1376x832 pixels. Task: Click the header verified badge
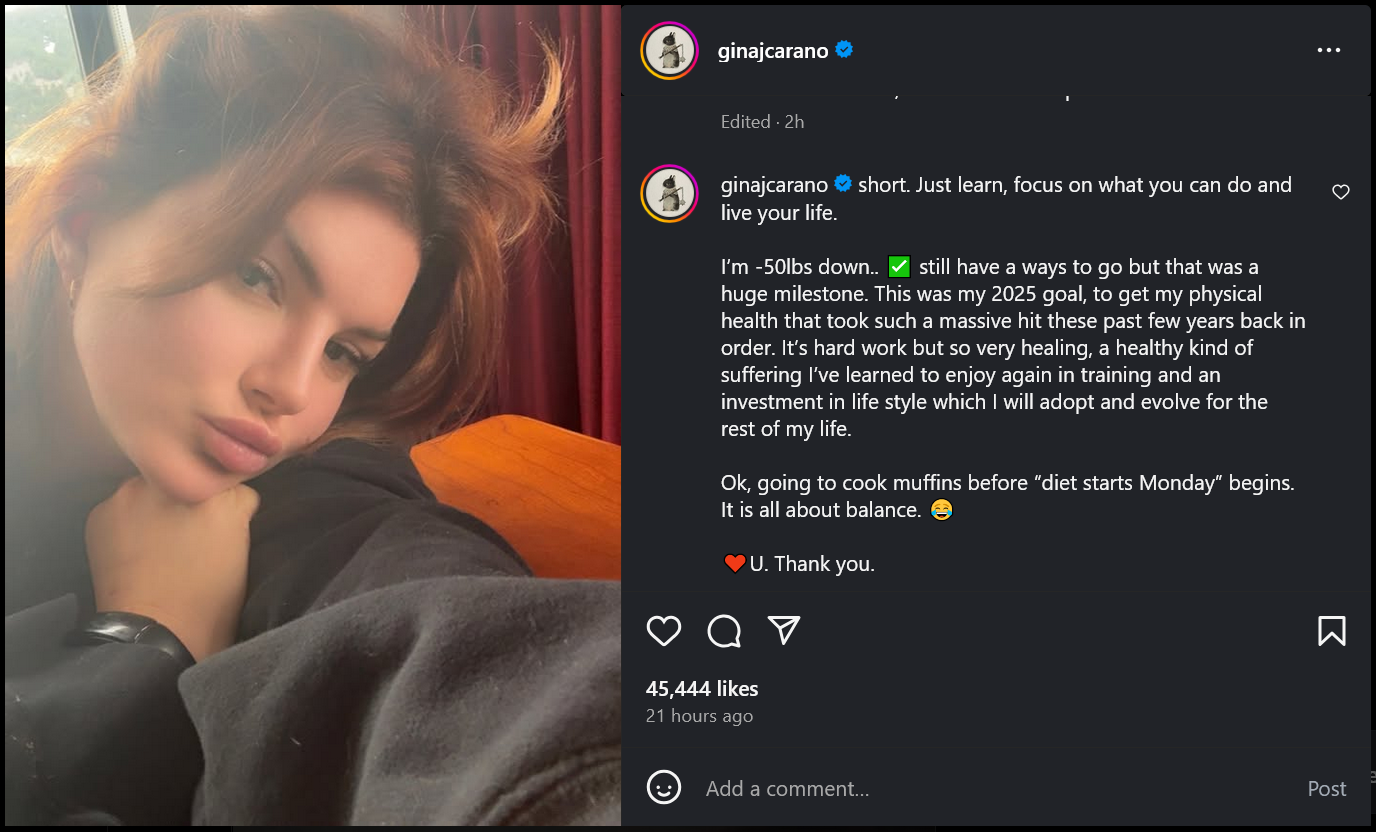point(844,50)
